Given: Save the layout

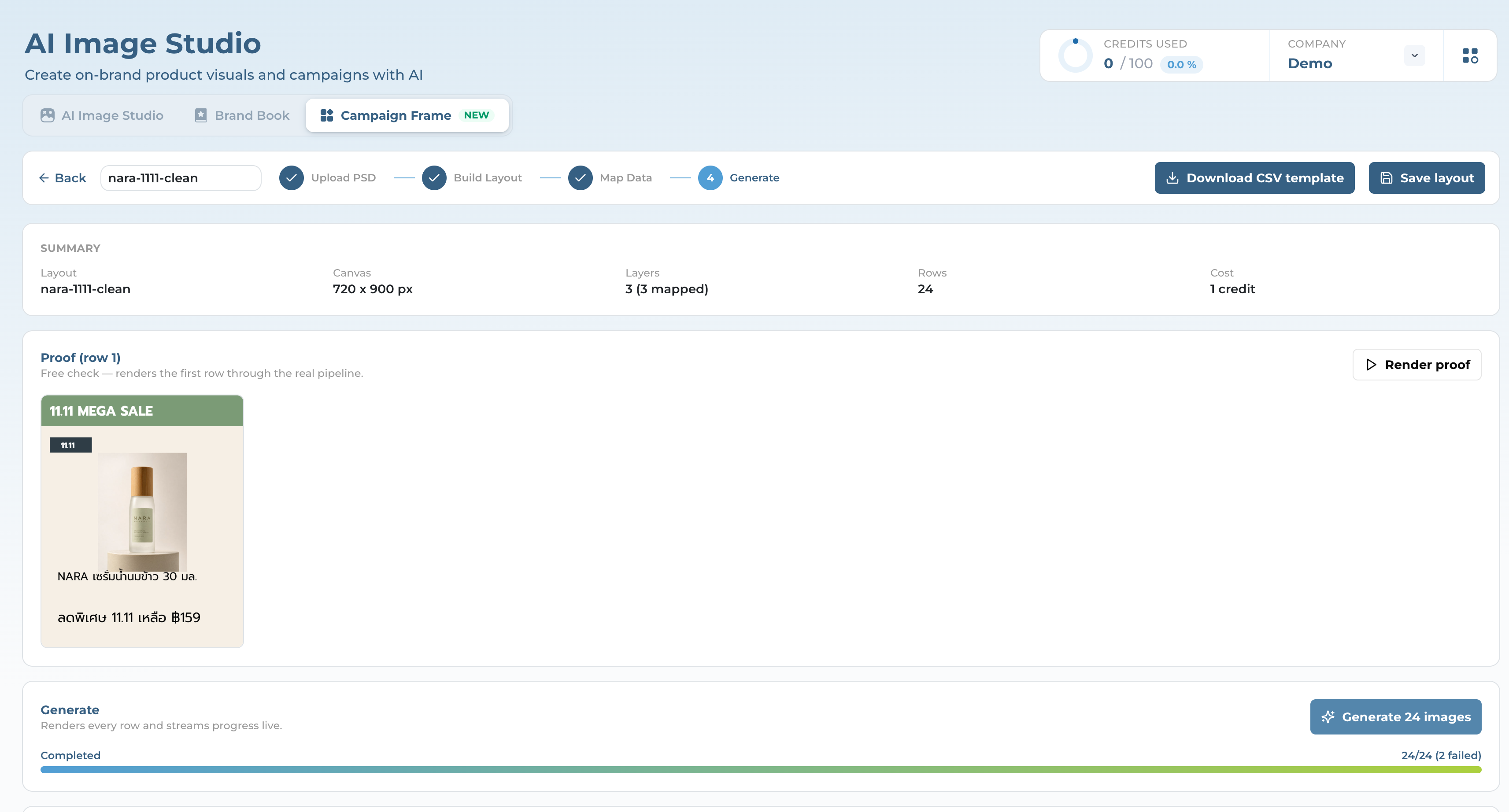Looking at the screenshot, I should click(1426, 178).
